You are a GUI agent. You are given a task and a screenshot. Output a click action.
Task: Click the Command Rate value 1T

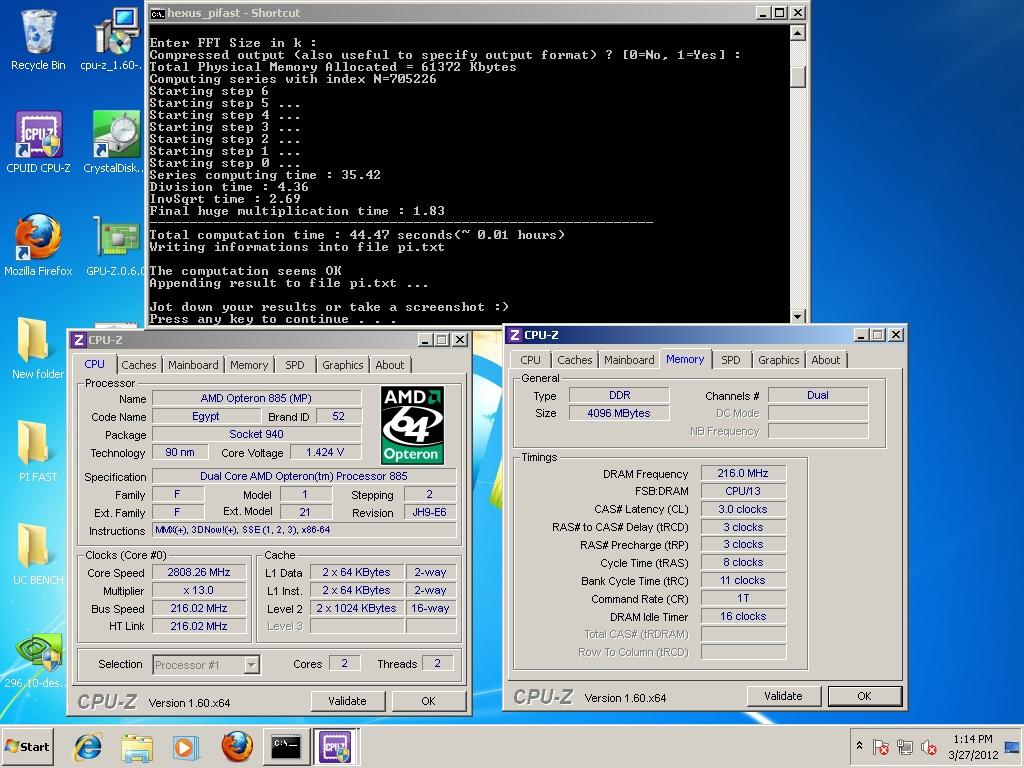coord(743,598)
